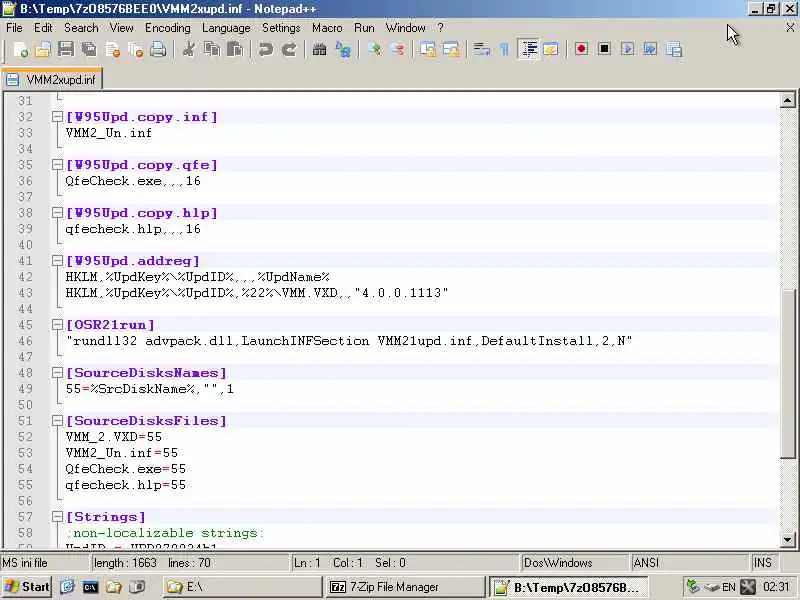Switch to 7-Zip File Manager on taskbar
Viewport: 800px width, 600px height.
point(405,587)
